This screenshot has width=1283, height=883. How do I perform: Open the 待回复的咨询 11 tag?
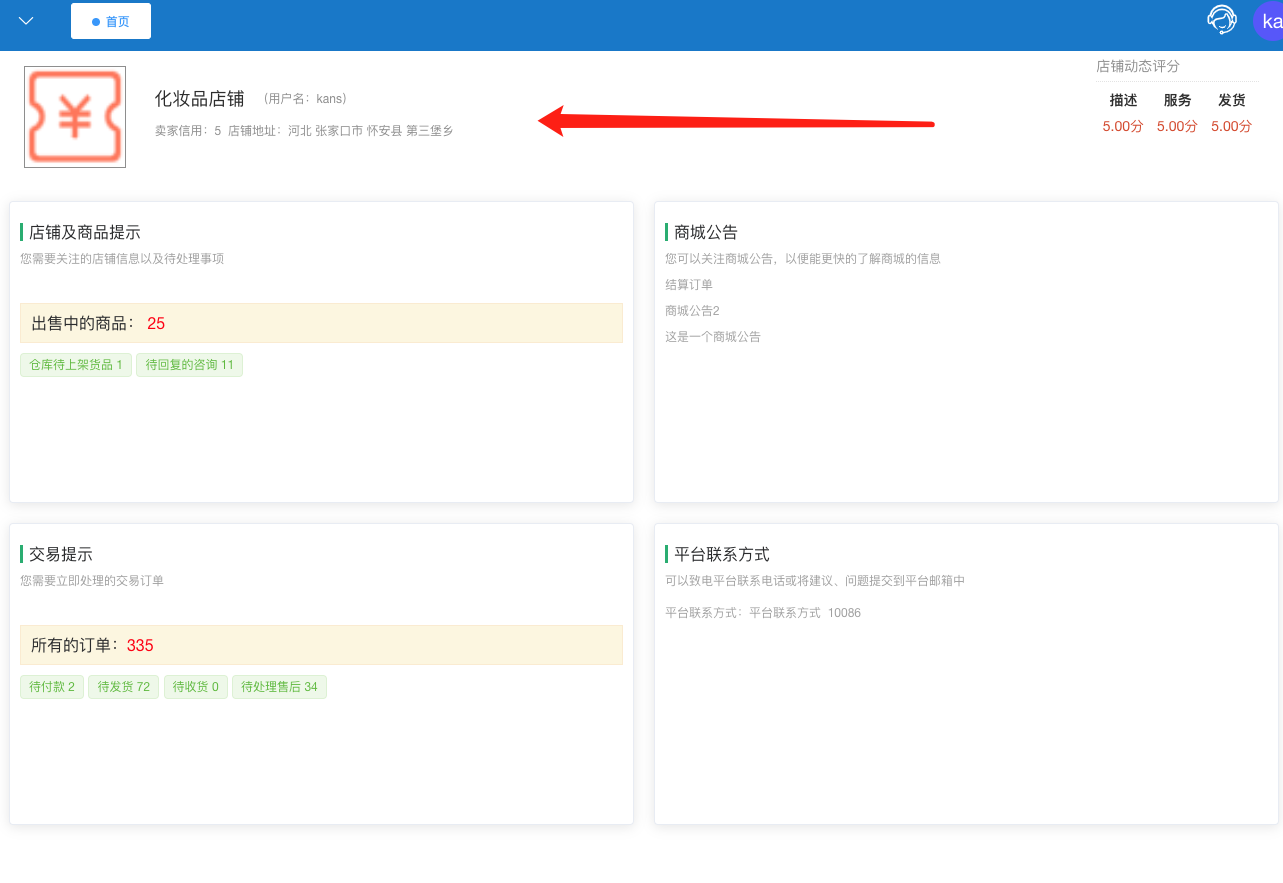[190, 365]
